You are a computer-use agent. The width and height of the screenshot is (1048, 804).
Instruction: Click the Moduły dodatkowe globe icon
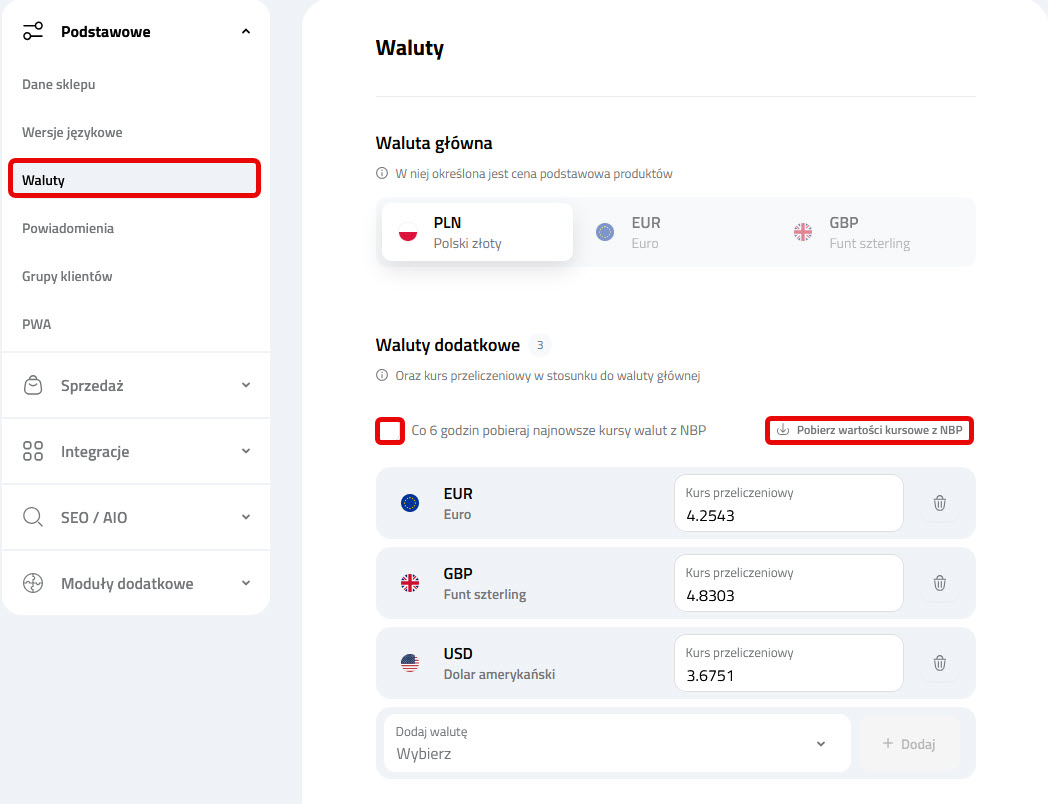point(32,583)
